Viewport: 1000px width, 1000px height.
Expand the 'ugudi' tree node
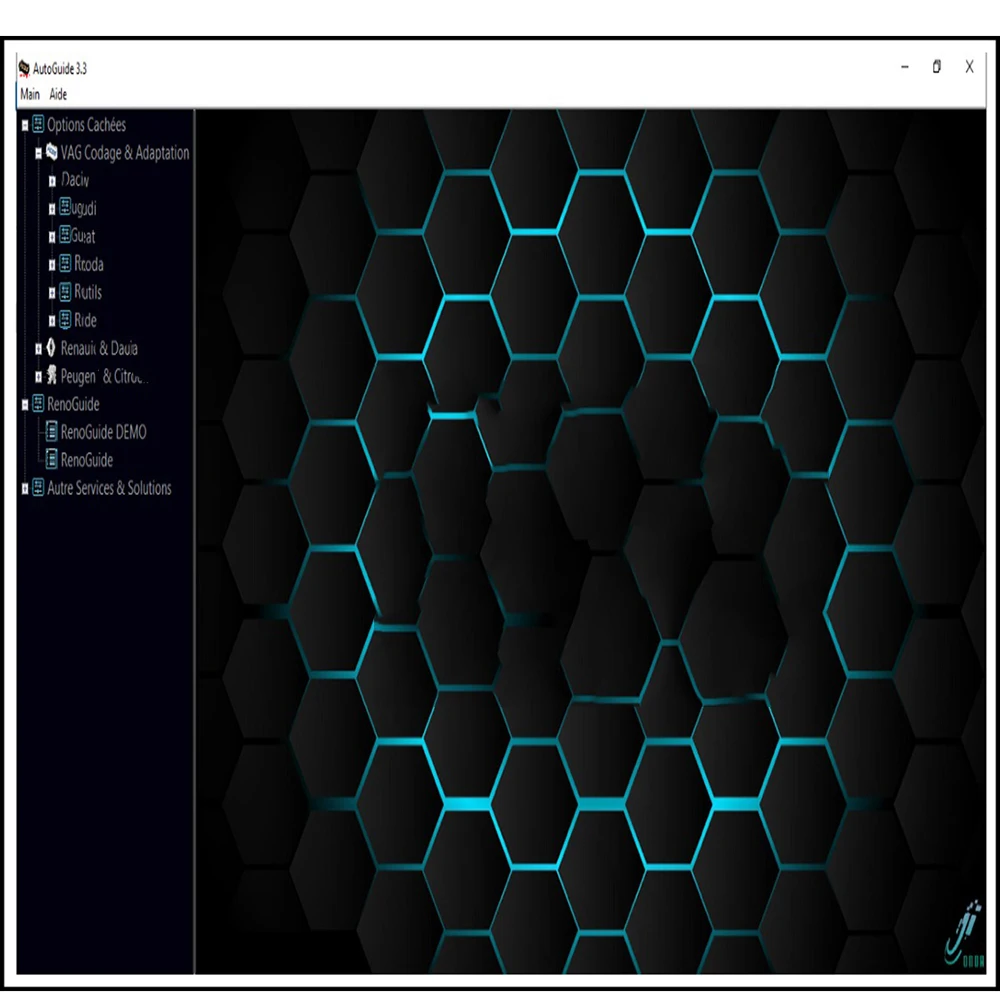click(52, 209)
